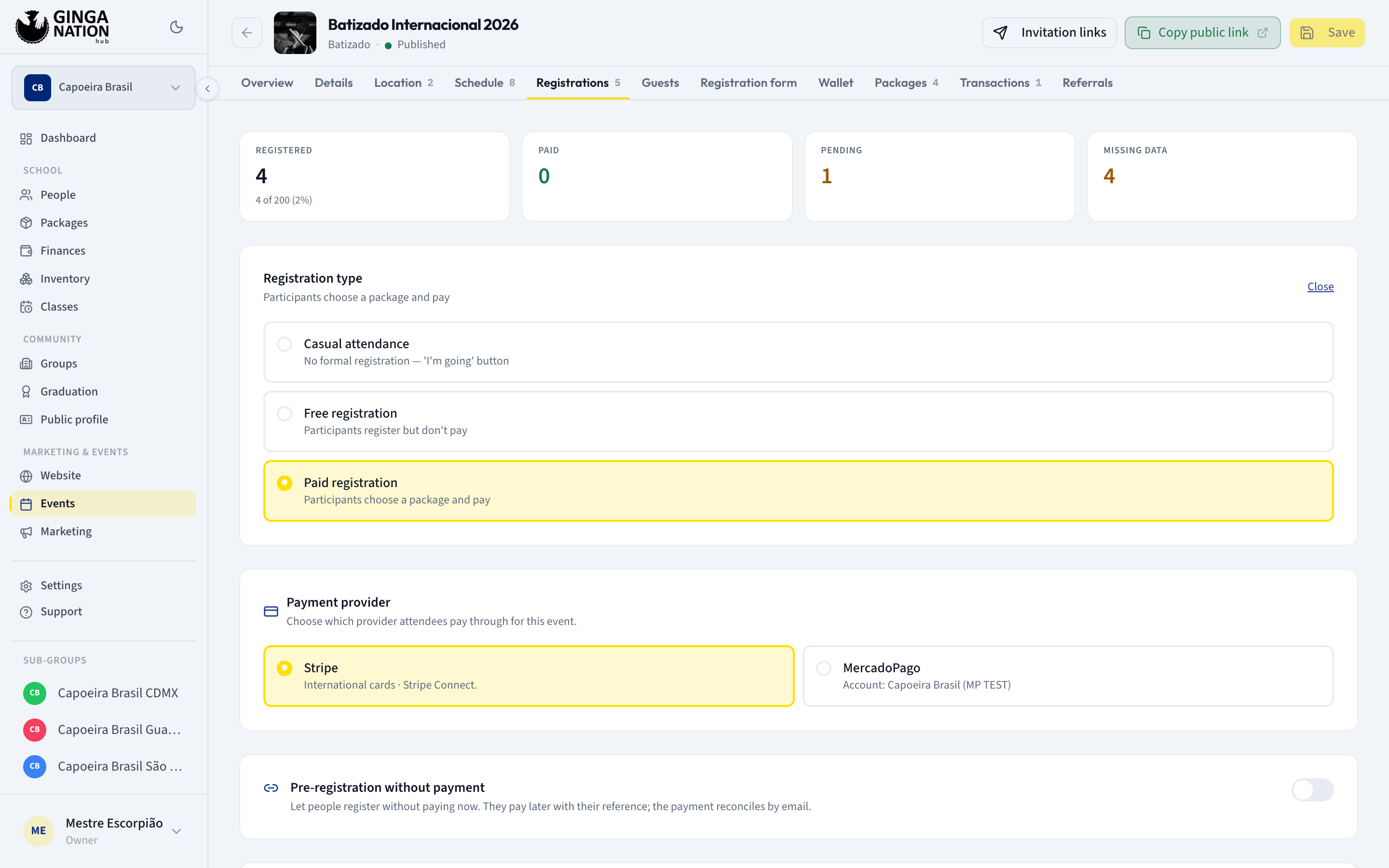The width and height of the screenshot is (1389, 868).
Task: Save the event changes
Action: (x=1326, y=33)
